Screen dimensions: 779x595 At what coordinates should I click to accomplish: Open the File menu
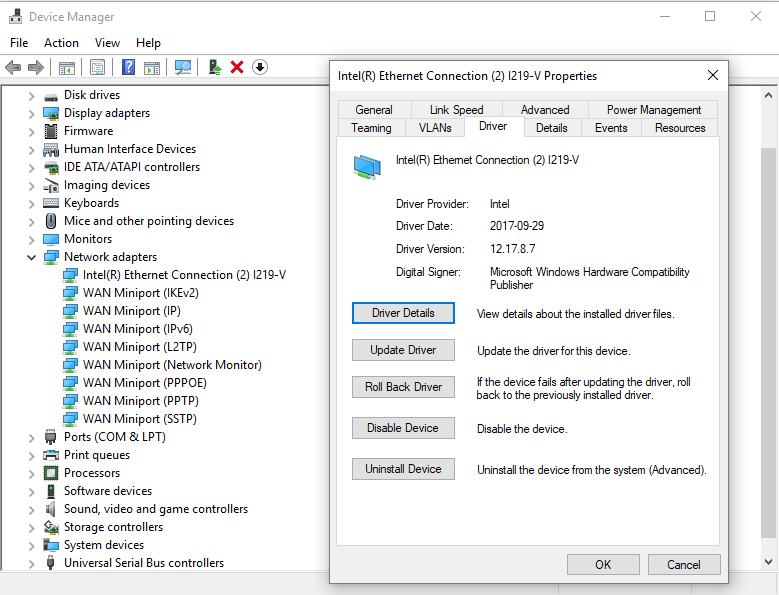(19, 43)
